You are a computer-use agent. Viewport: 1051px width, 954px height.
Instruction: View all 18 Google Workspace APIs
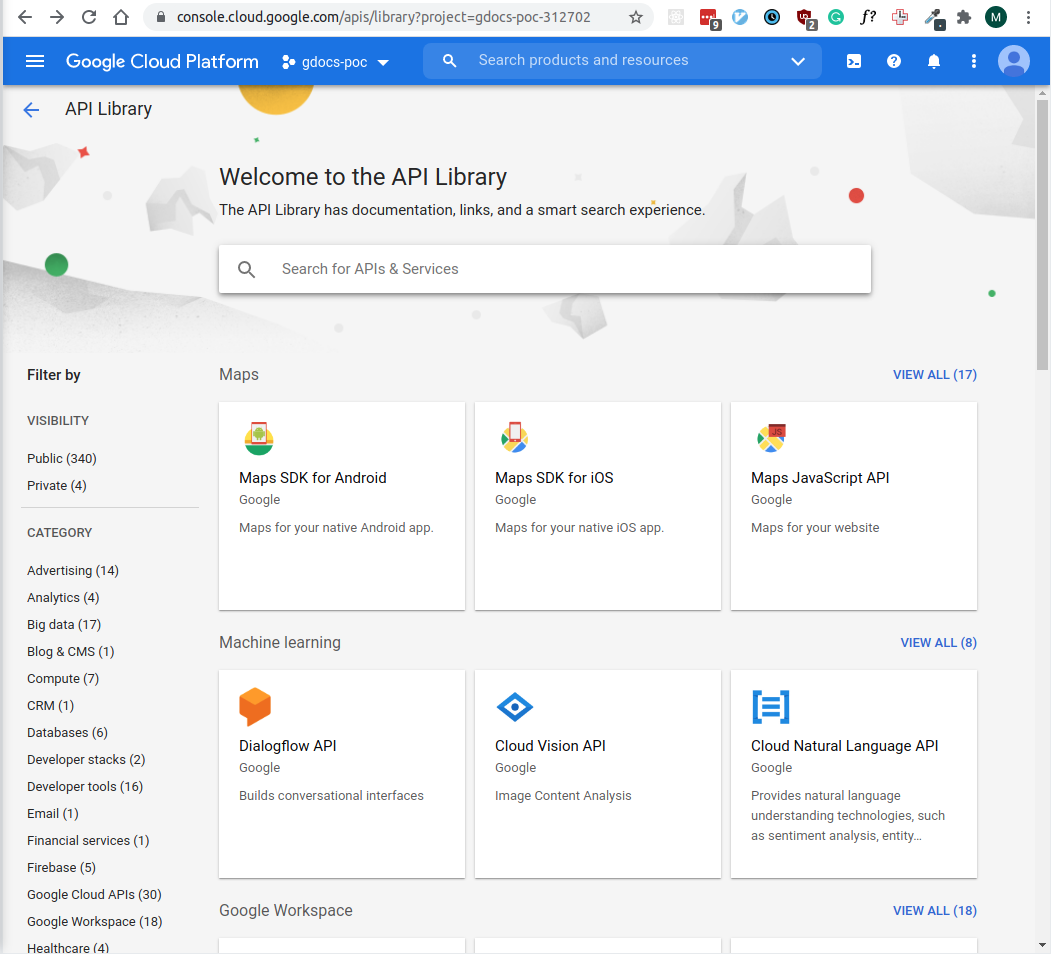[x=934, y=911]
